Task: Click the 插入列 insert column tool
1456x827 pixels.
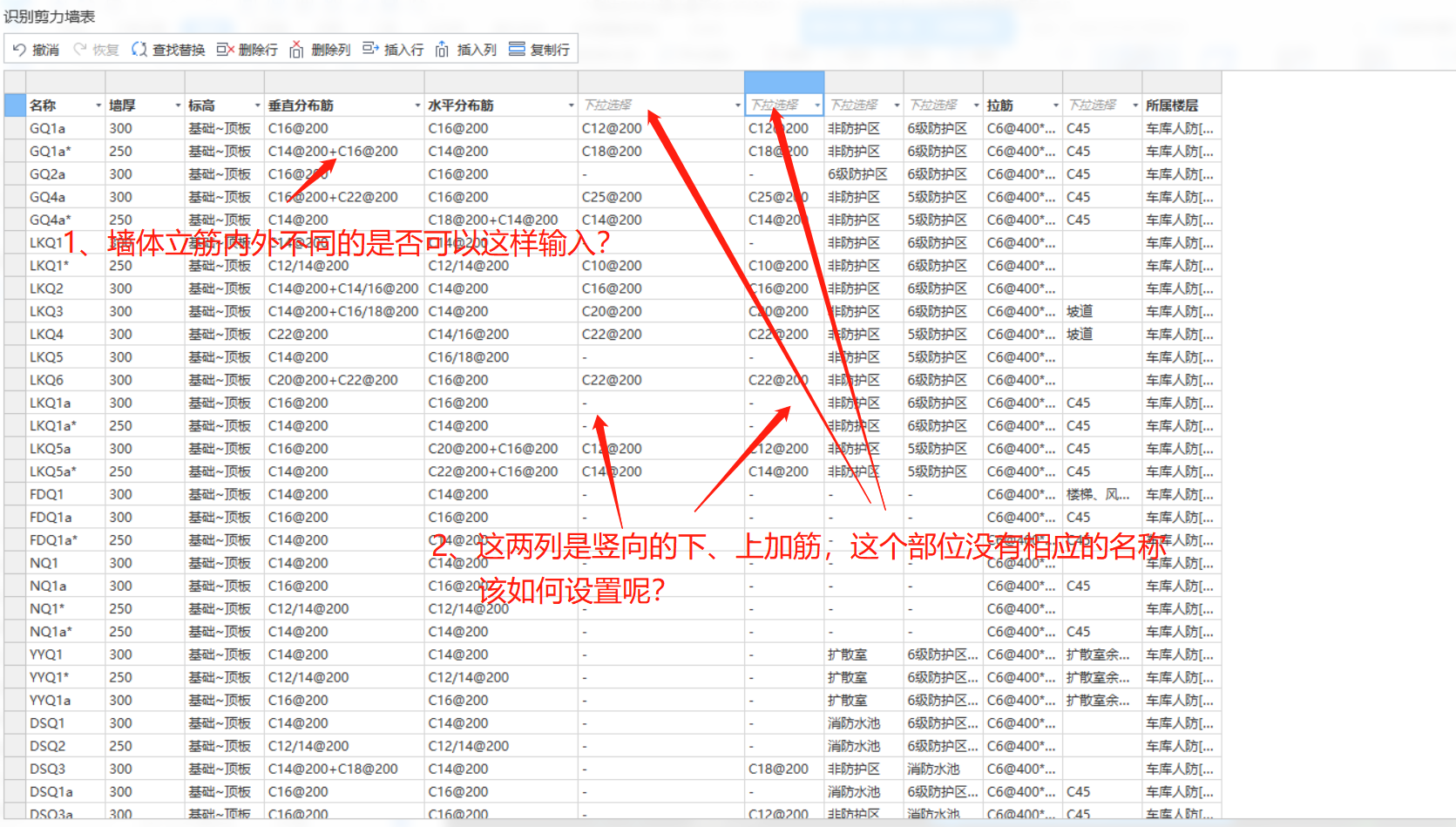Action: (x=466, y=50)
